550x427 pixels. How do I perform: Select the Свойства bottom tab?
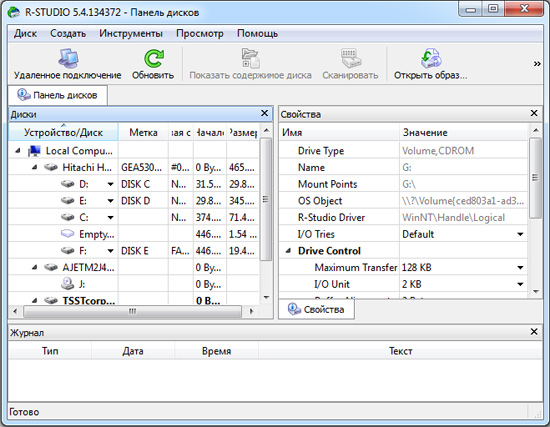tap(316, 309)
